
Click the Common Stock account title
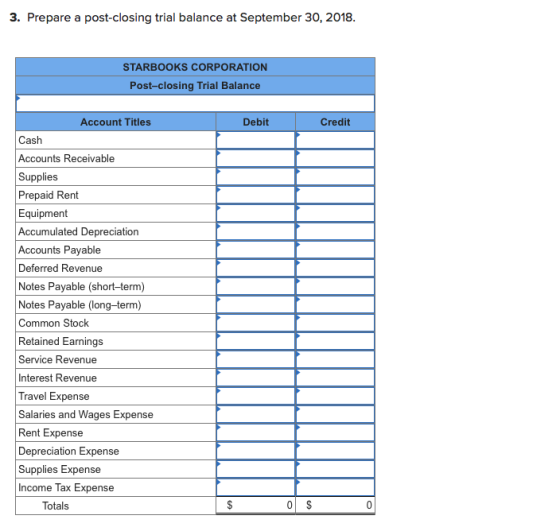click(x=54, y=323)
